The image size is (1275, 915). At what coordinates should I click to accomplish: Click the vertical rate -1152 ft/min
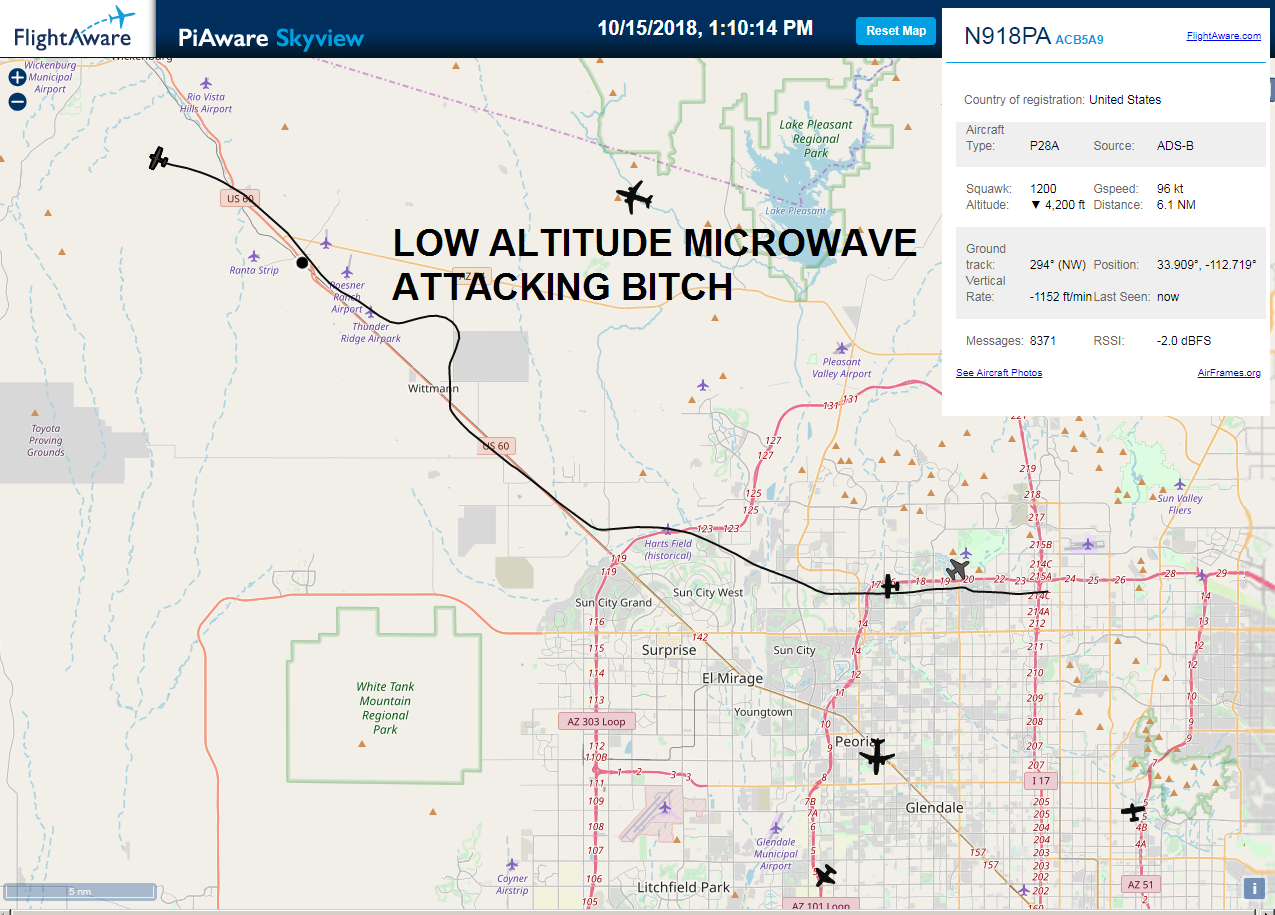[1061, 297]
